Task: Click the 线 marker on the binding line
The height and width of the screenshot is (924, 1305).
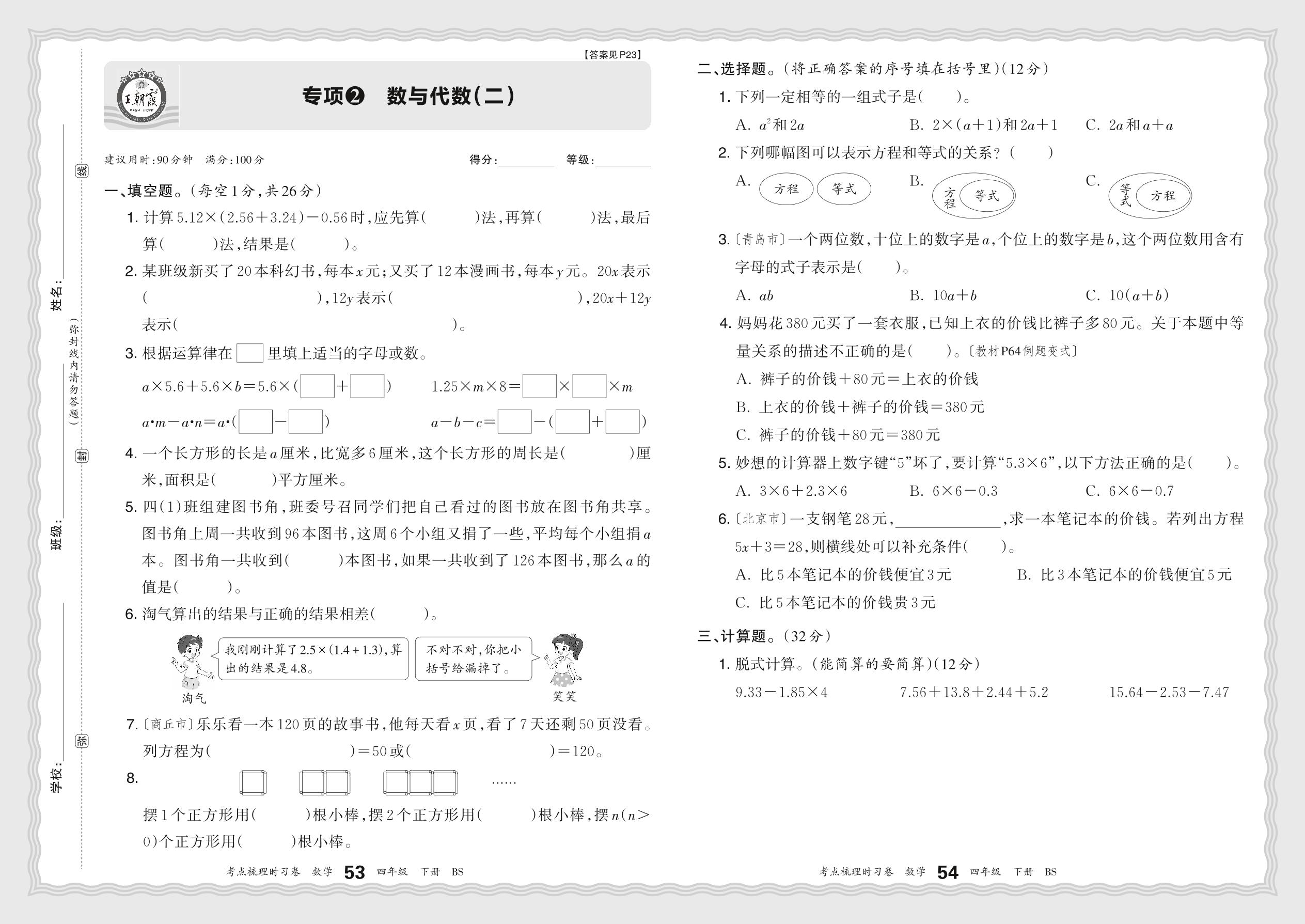Action: pos(82,170)
